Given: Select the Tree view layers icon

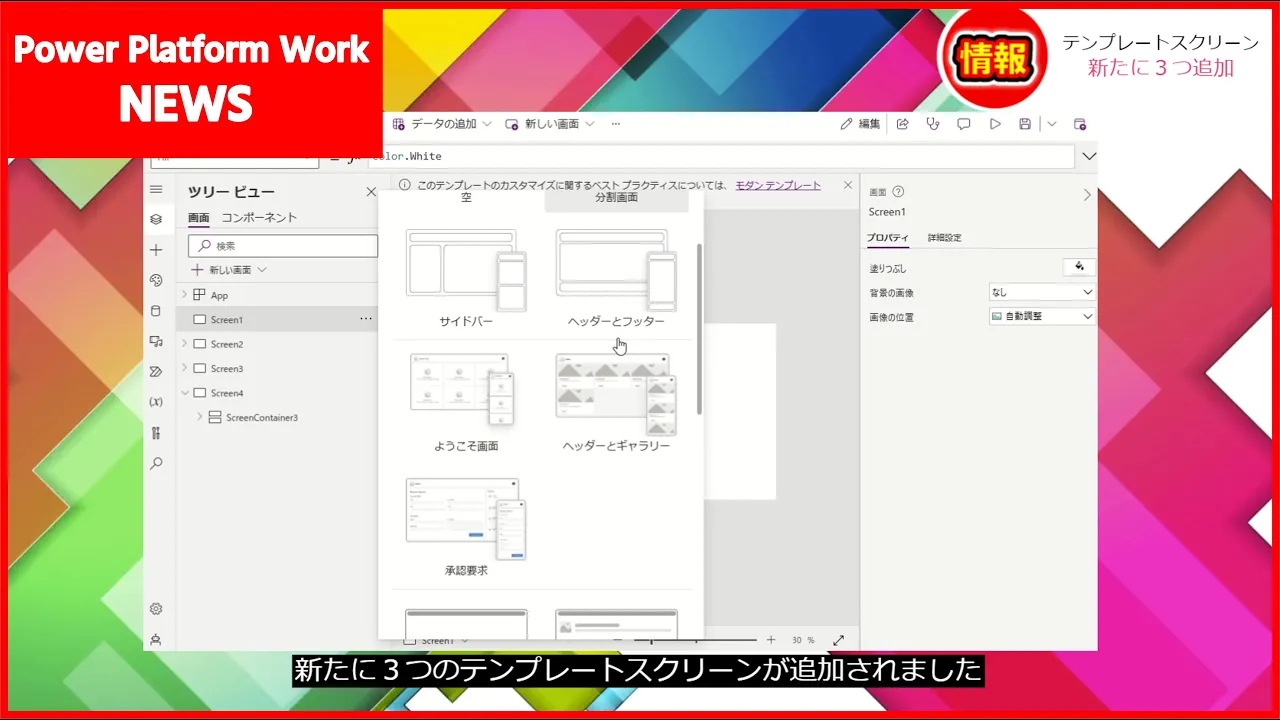Looking at the screenshot, I should tap(156, 219).
